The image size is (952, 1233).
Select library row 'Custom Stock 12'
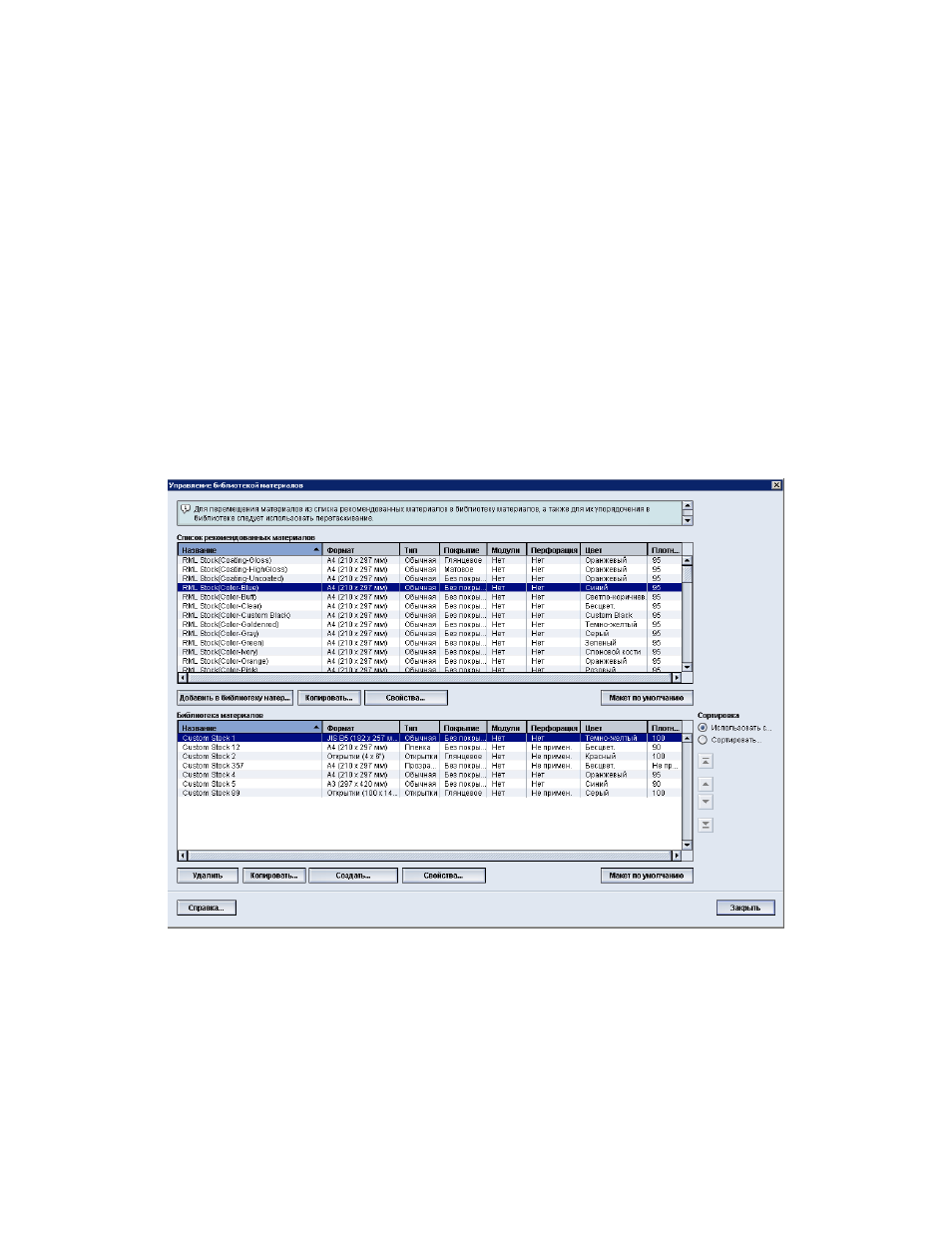click(x=429, y=747)
